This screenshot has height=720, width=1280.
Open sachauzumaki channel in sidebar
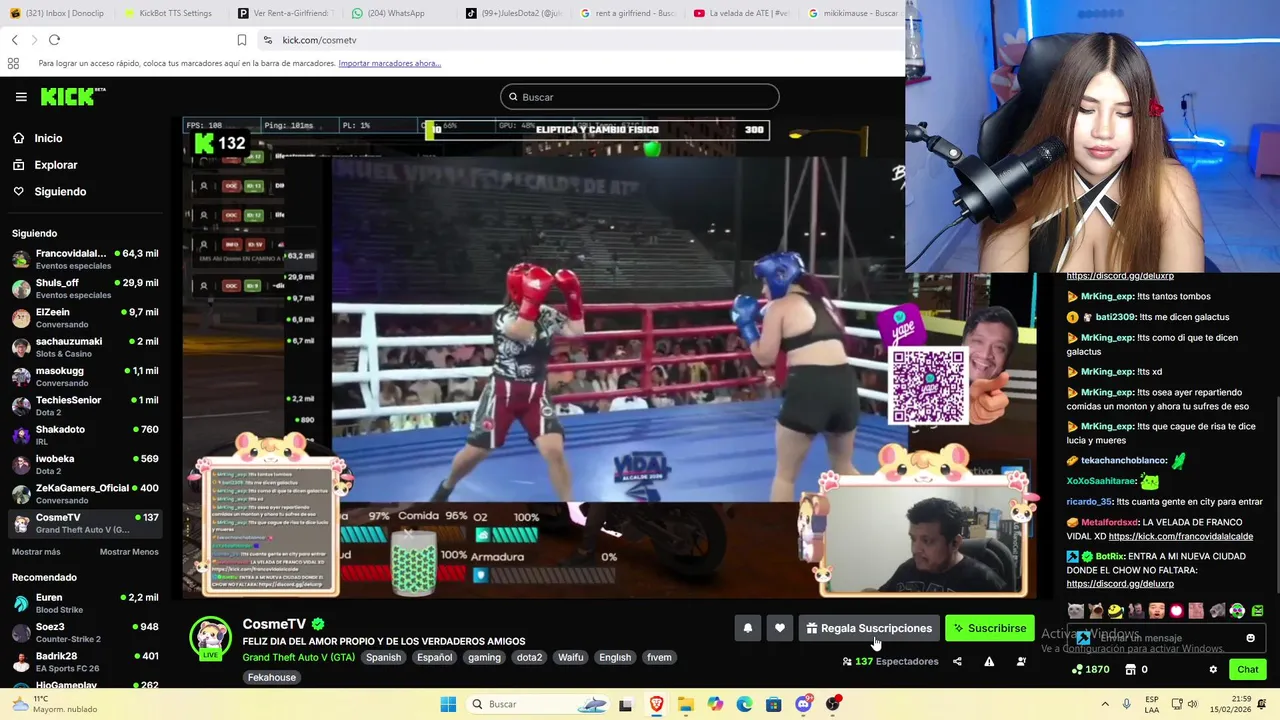tap(85, 346)
